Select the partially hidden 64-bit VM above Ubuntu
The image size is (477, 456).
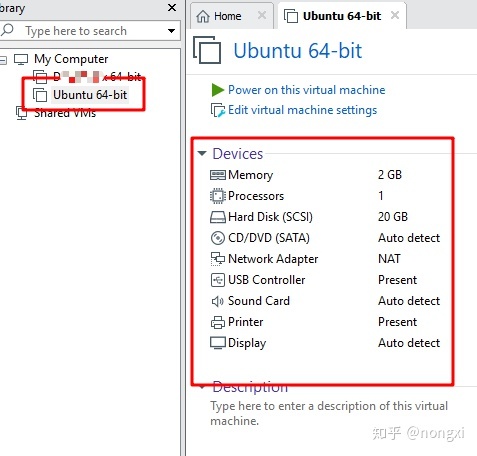point(97,77)
